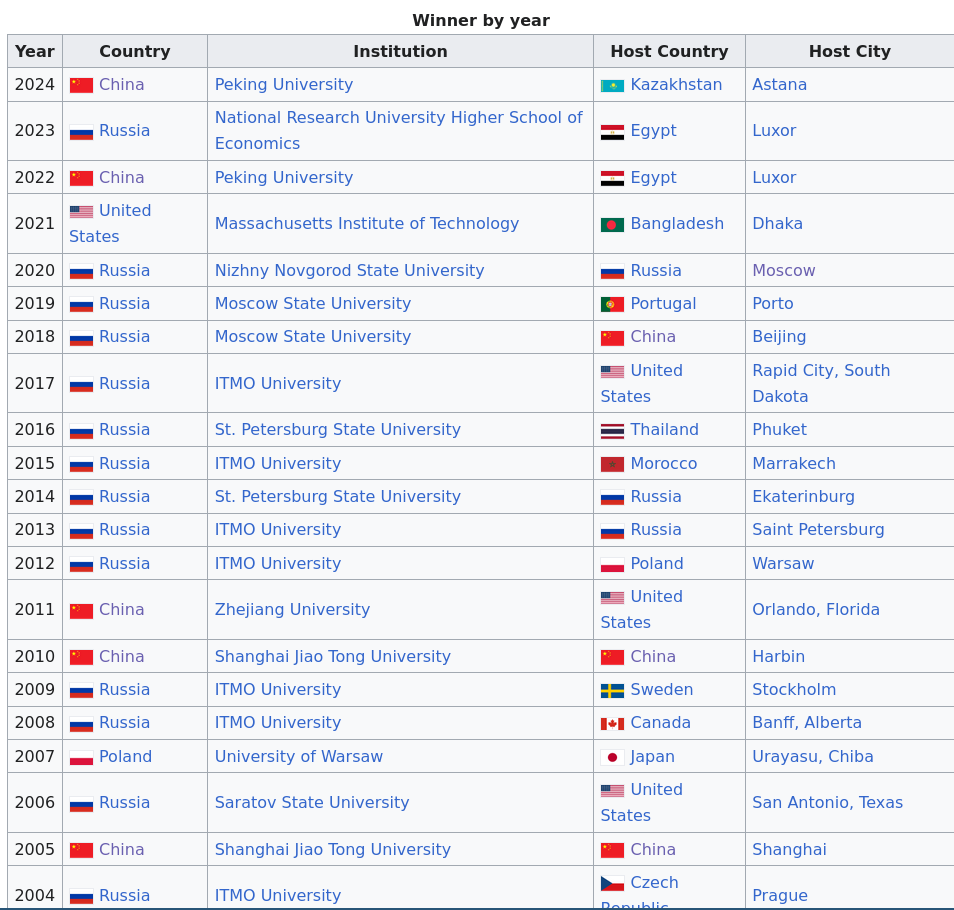Click the Canada flag icon
The width and height of the screenshot is (954, 910).
coord(612,724)
